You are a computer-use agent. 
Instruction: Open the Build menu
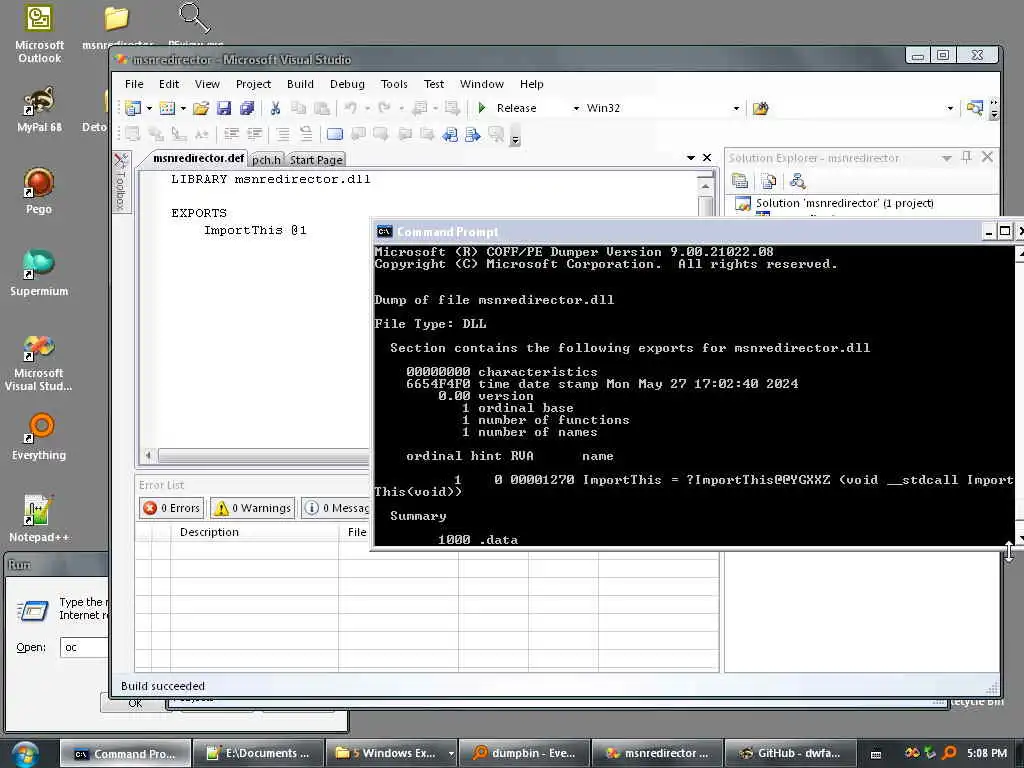tap(300, 84)
